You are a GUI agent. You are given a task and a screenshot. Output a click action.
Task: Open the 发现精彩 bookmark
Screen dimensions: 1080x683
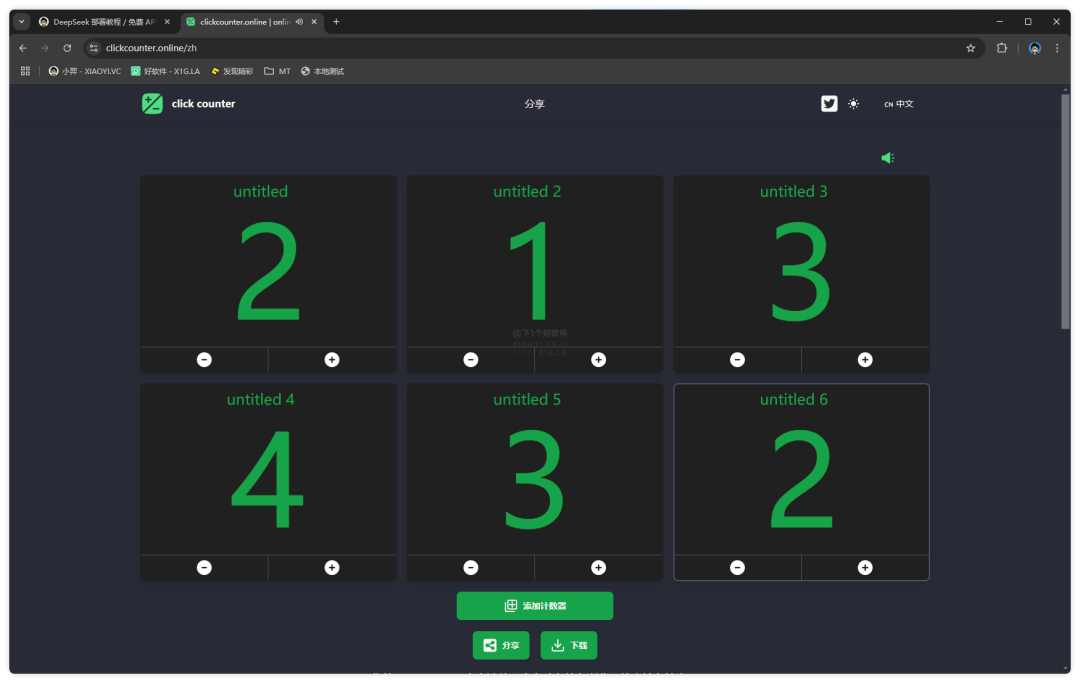[x=232, y=71]
